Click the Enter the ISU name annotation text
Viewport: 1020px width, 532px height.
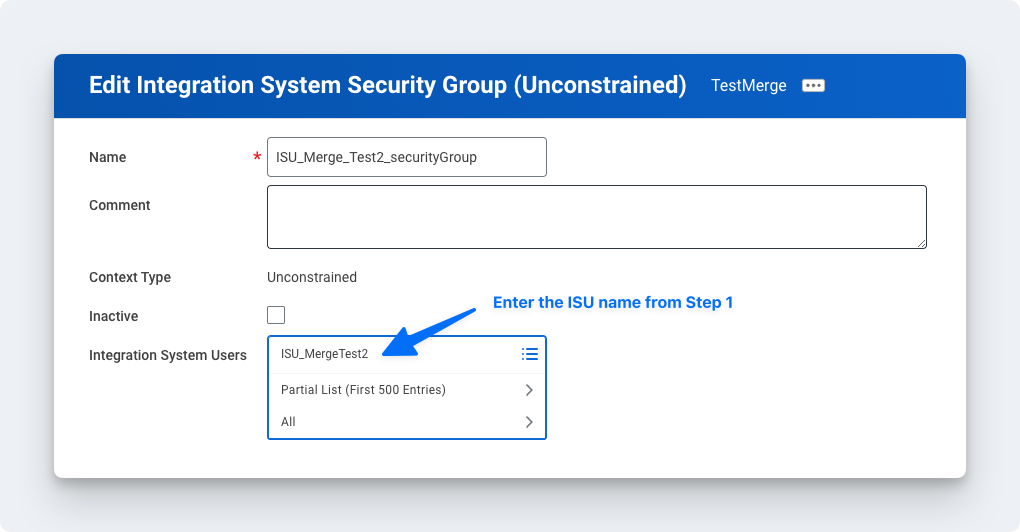(613, 302)
